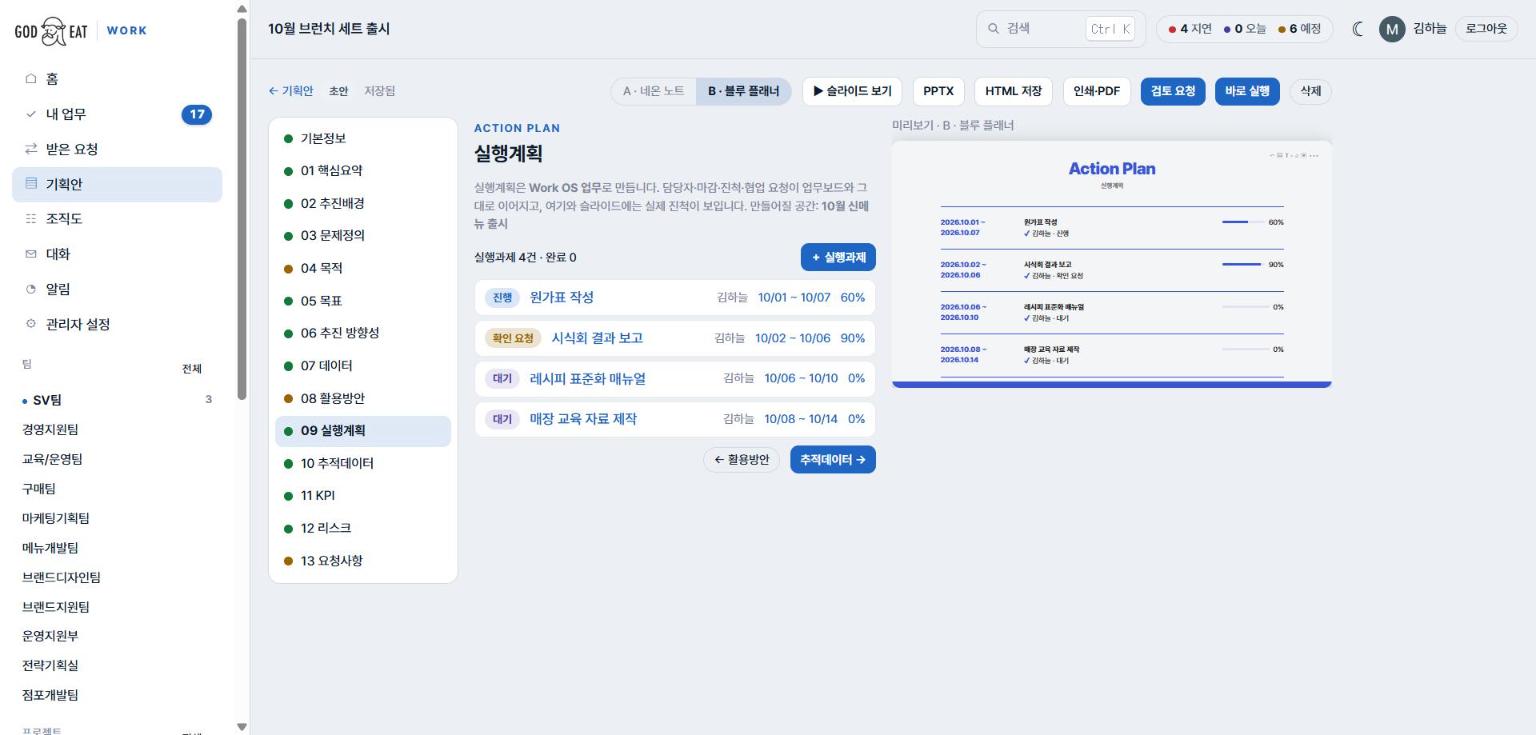
Task: Click the Action Plan slide preview thumbnail
Action: pos(1112,264)
